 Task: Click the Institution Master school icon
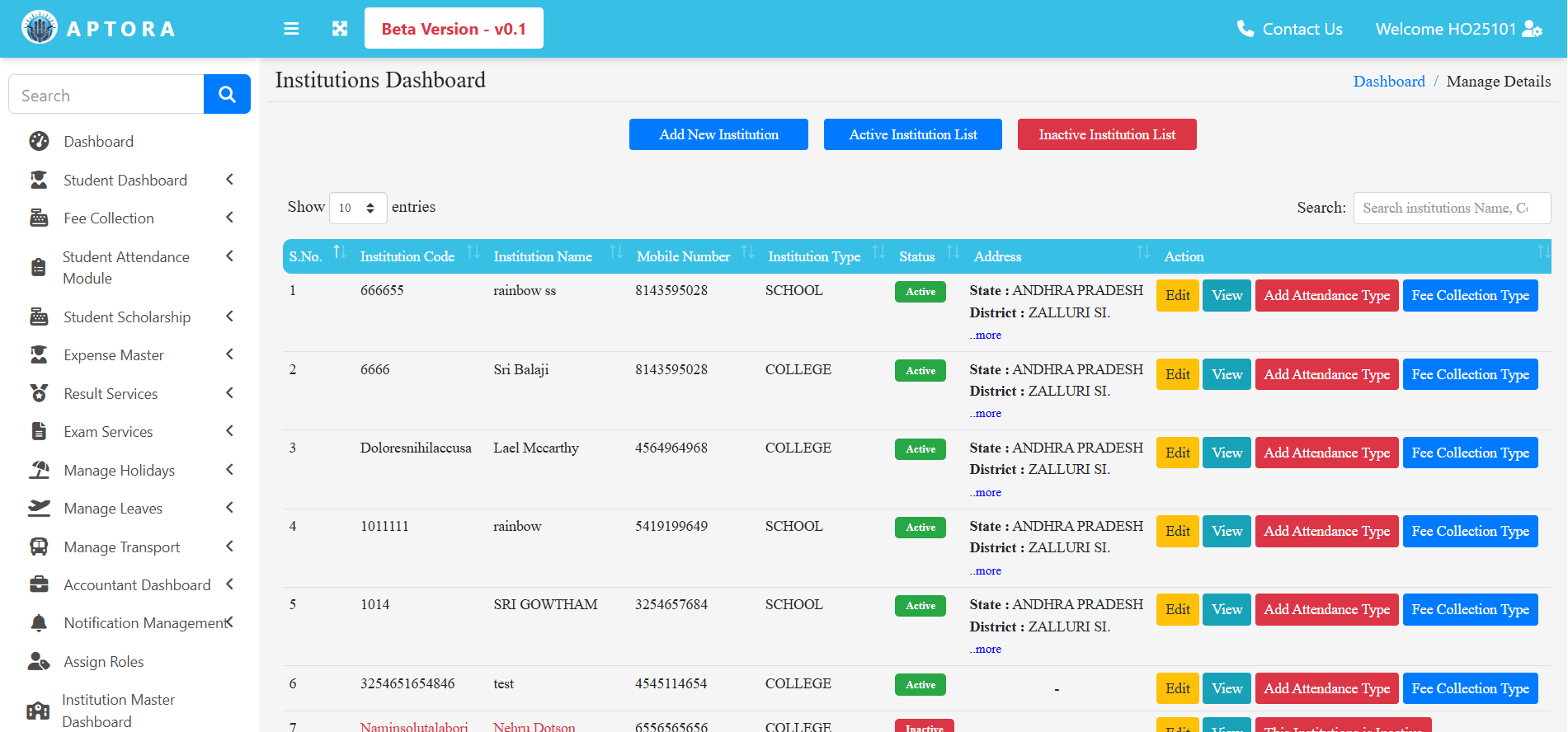(x=38, y=711)
